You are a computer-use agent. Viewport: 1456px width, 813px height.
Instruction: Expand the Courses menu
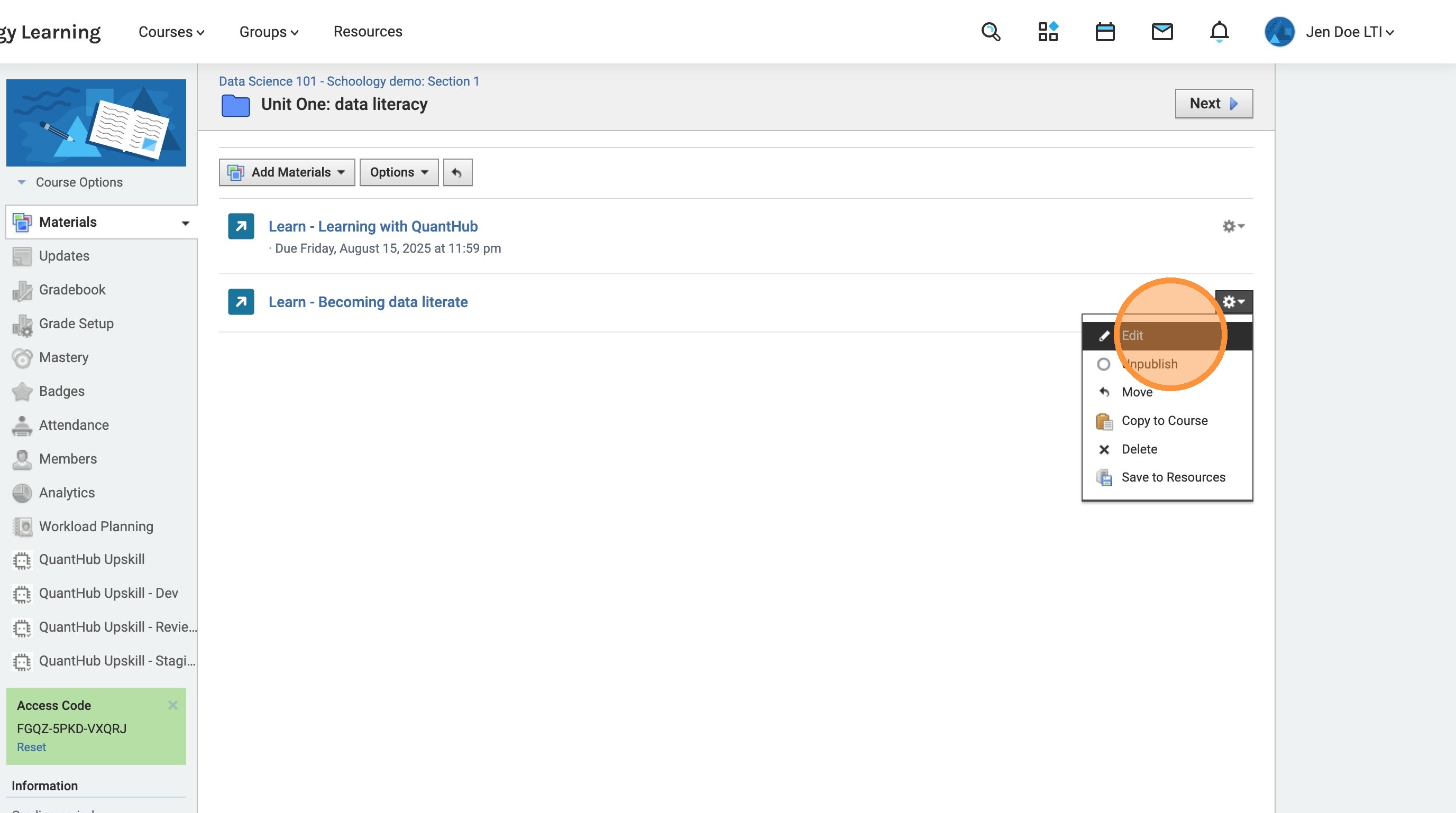(171, 32)
